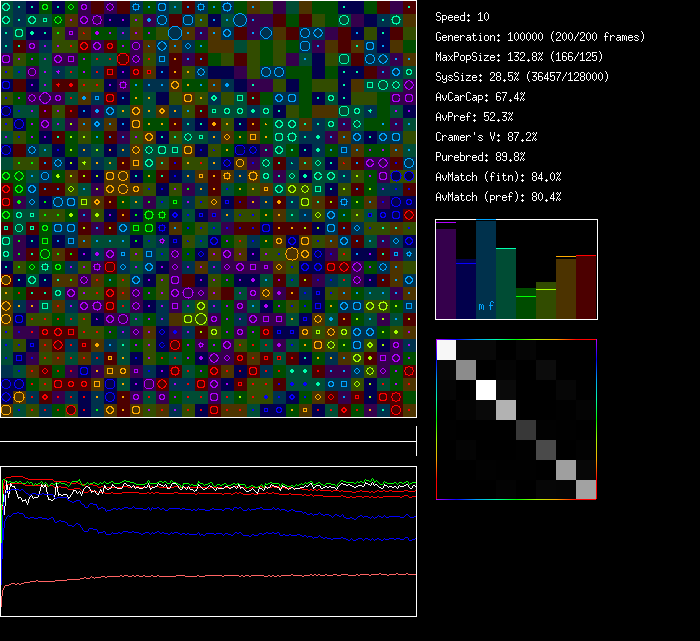Click the SysSize: 28.5% statistic
Viewport: 700px width, 641px height.
pyautogui.click(x=522, y=77)
